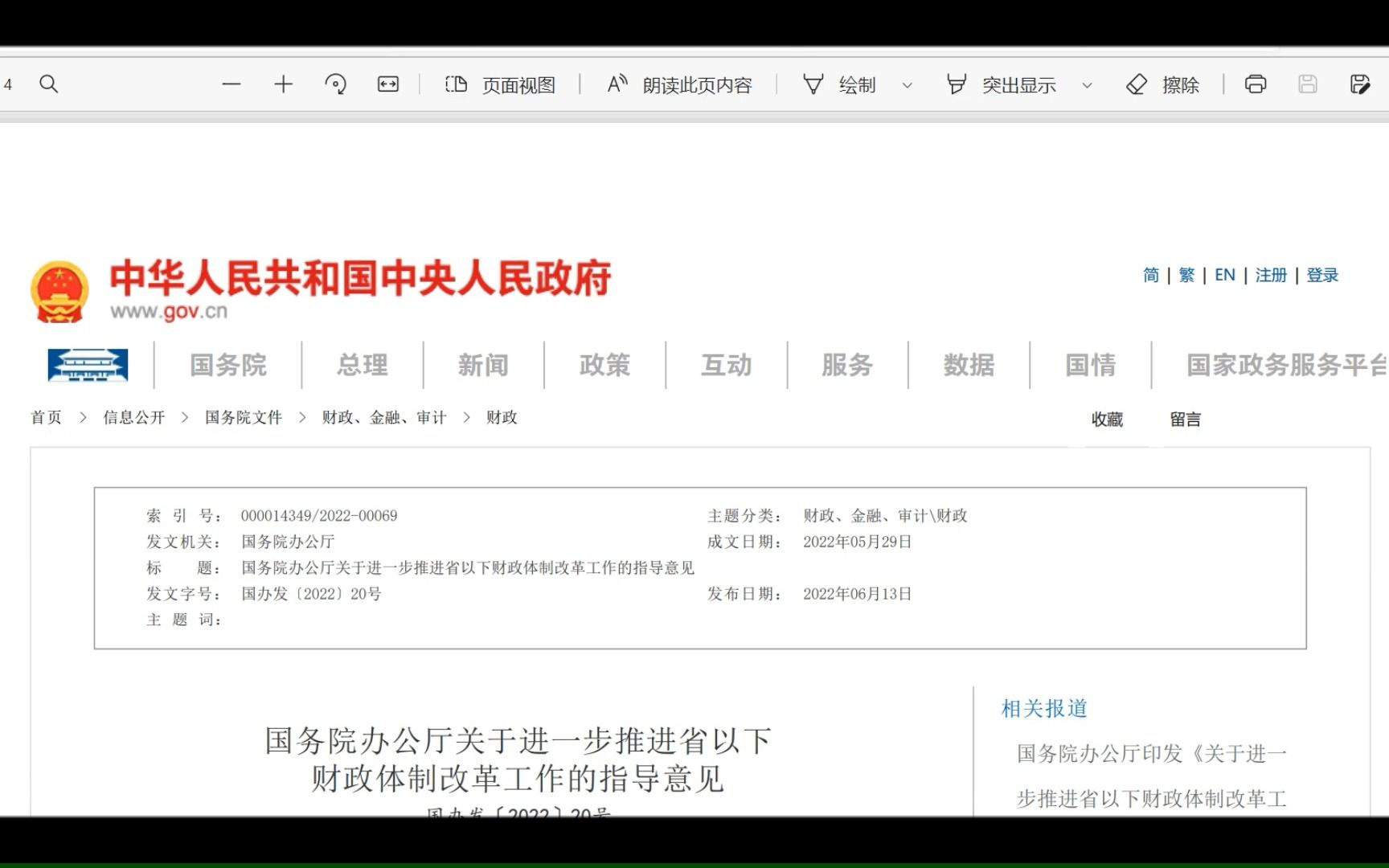Switch to 繁 traditional Chinese
1389x868 pixels.
[x=1186, y=275]
